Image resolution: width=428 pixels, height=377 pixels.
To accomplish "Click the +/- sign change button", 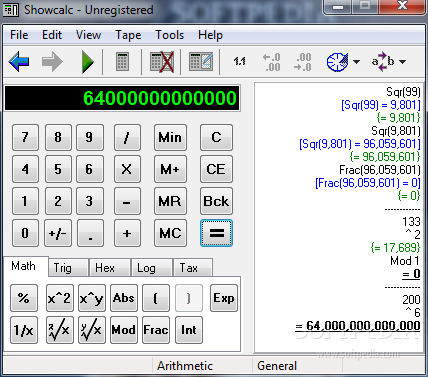I will [x=58, y=233].
